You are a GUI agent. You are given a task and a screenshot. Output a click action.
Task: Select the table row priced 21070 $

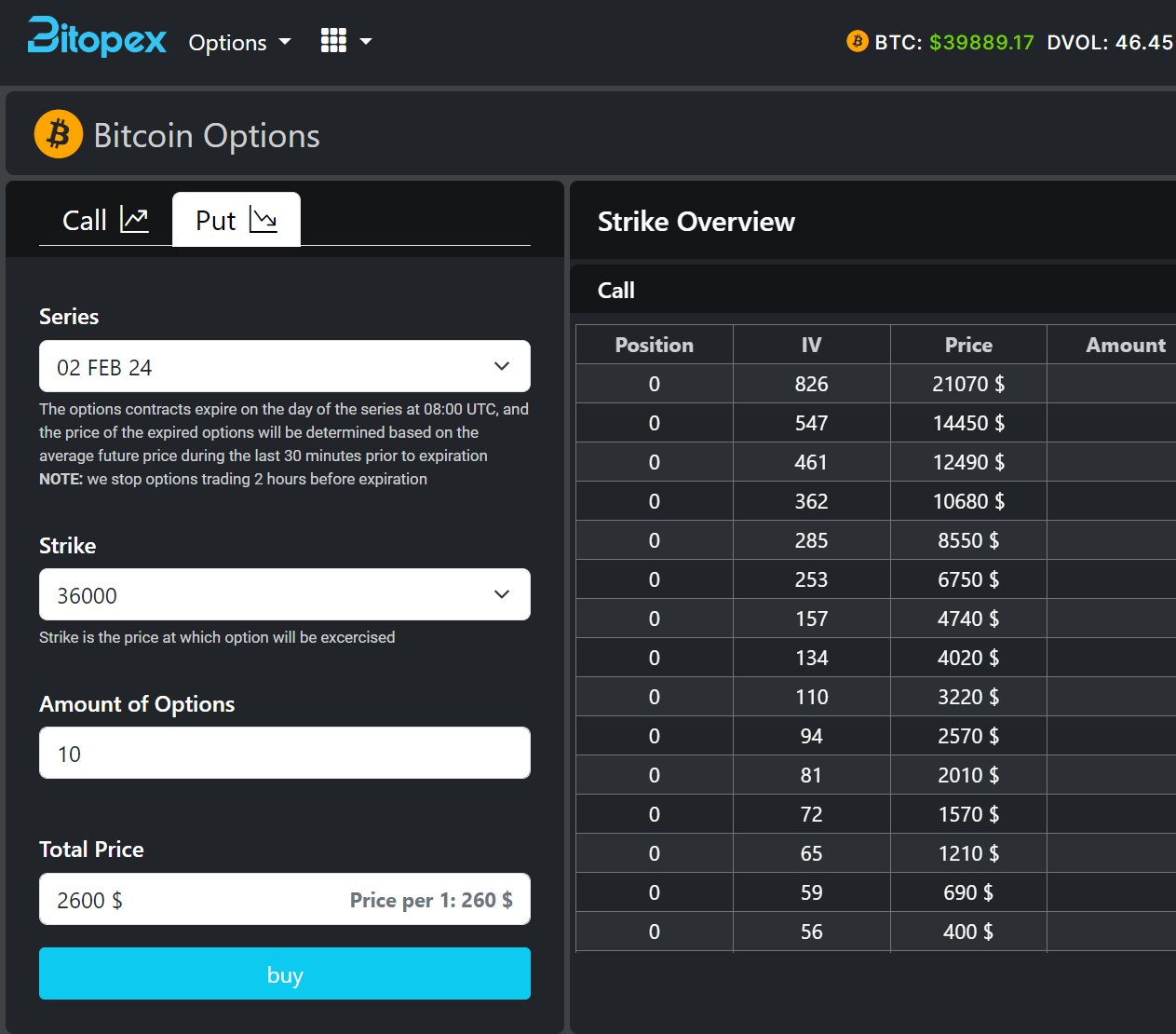pos(874,384)
